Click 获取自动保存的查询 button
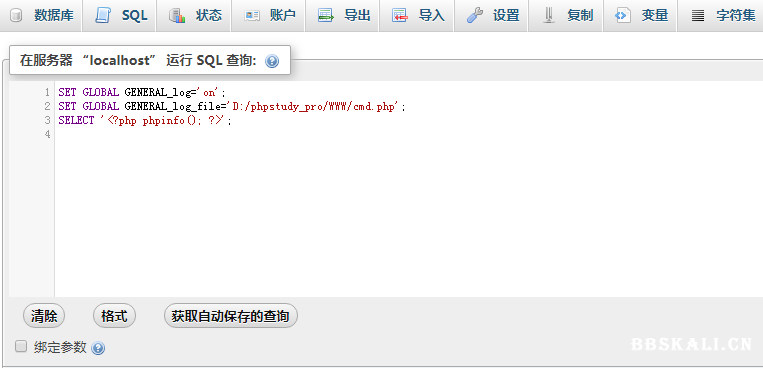This screenshot has width=763, height=368. pyautogui.click(x=231, y=316)
